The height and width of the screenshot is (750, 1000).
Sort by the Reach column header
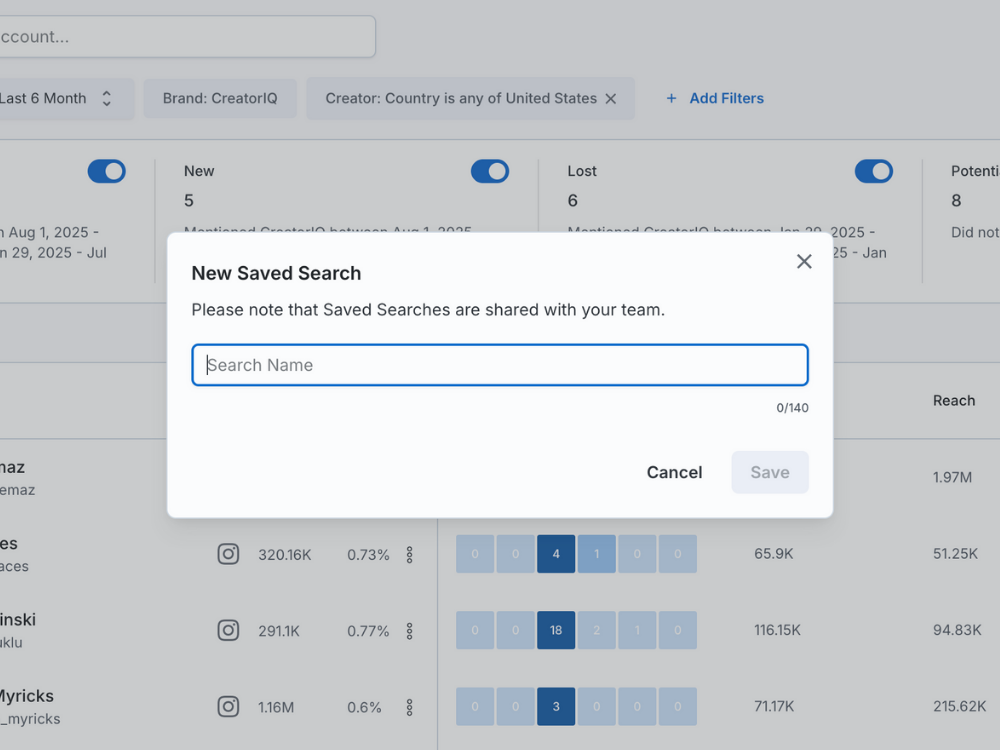(x=953, y=400)
